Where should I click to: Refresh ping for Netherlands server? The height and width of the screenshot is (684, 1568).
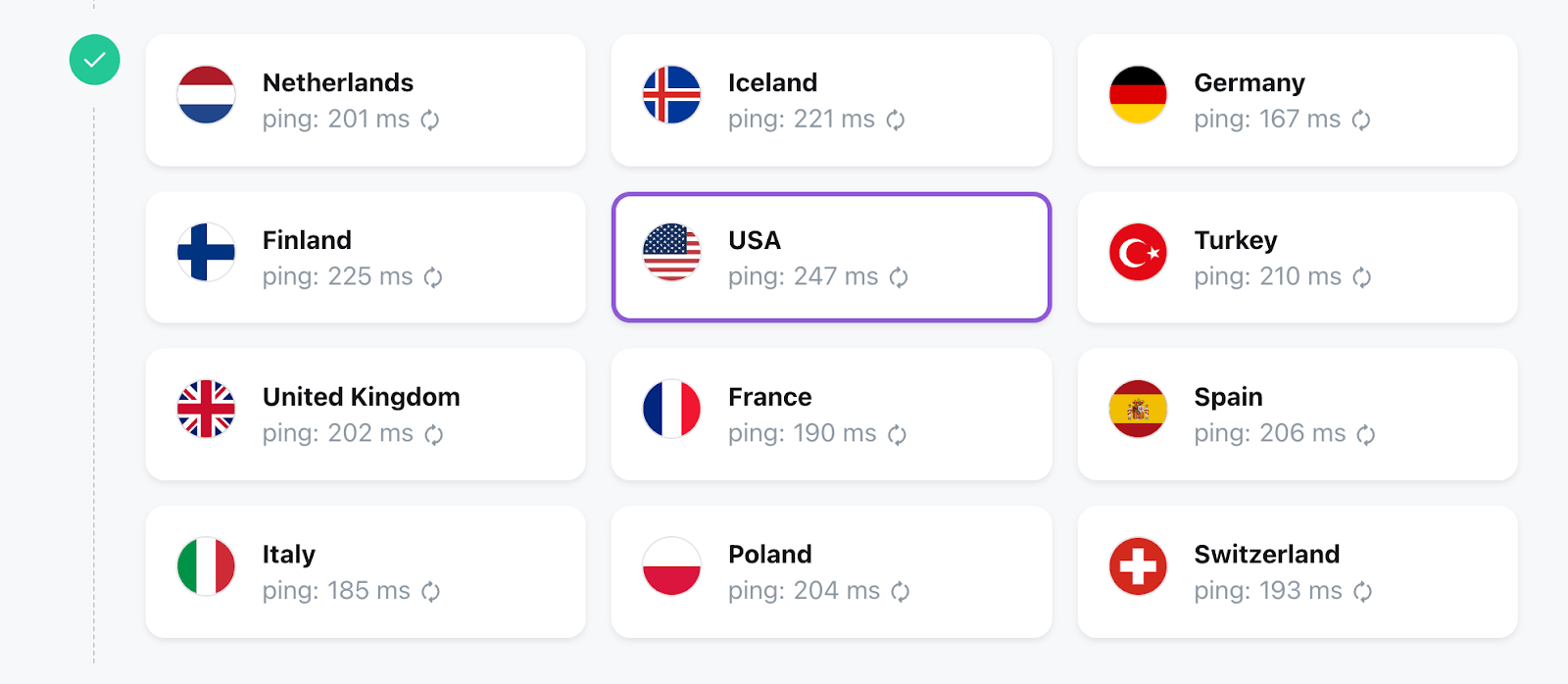click(430, 120)
